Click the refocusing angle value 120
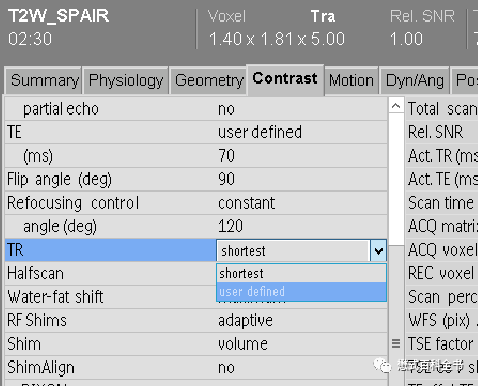This screenshot has width=478, height=386. 230,226
